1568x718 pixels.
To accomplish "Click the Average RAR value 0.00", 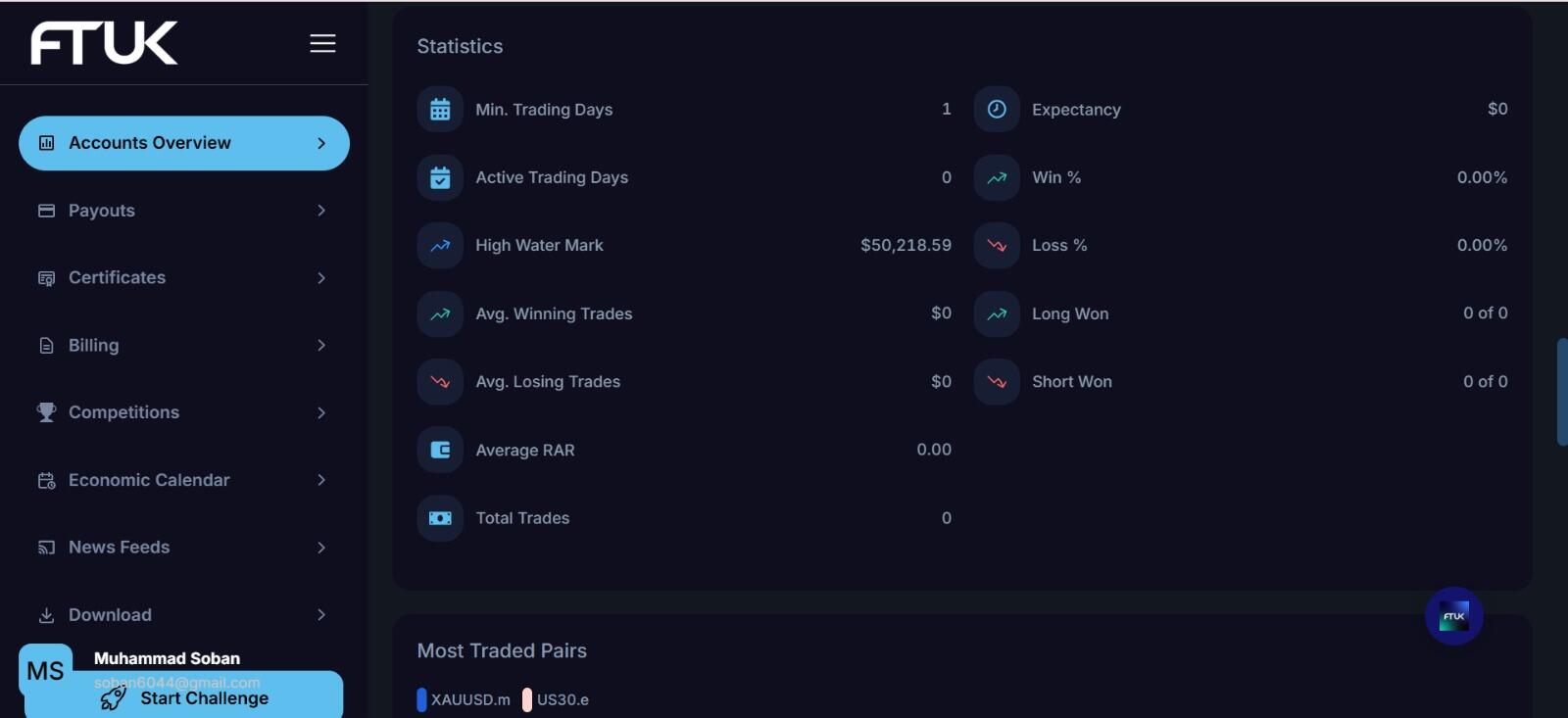I will click(934, 449).
